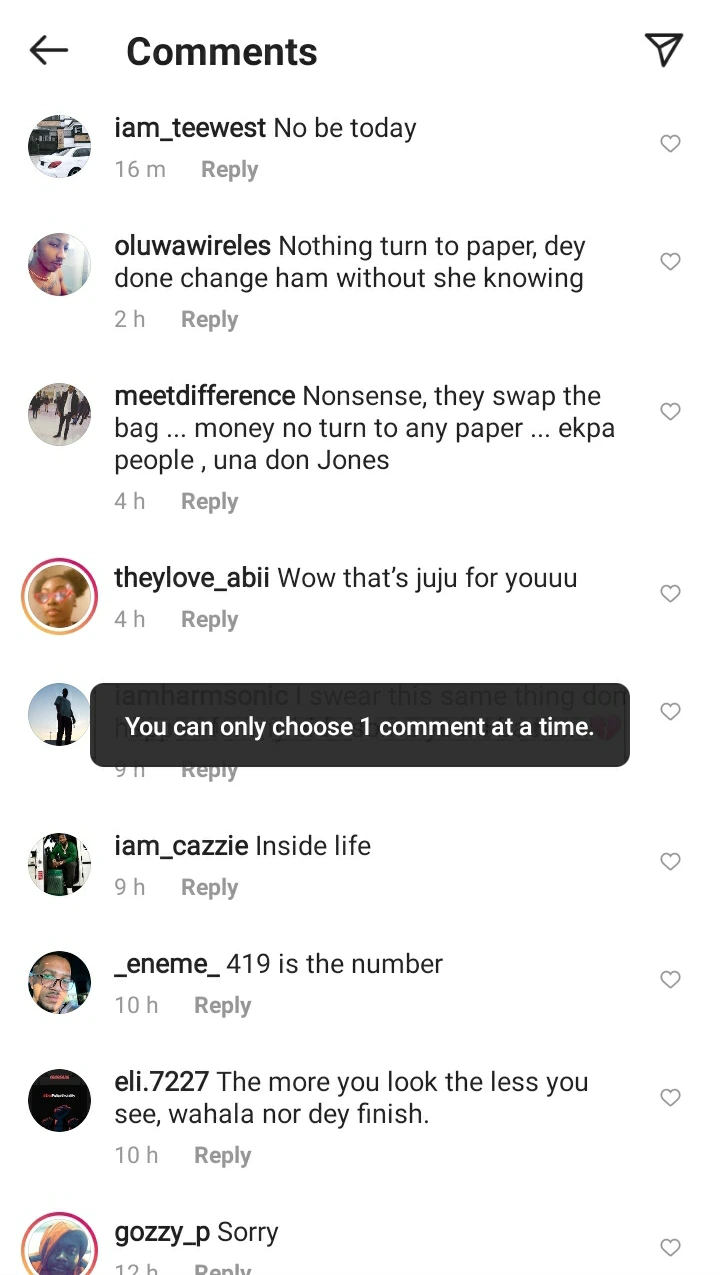Tap the back arrow icon
Viewport: 720px width, 1275px height.
click(48, 50)
